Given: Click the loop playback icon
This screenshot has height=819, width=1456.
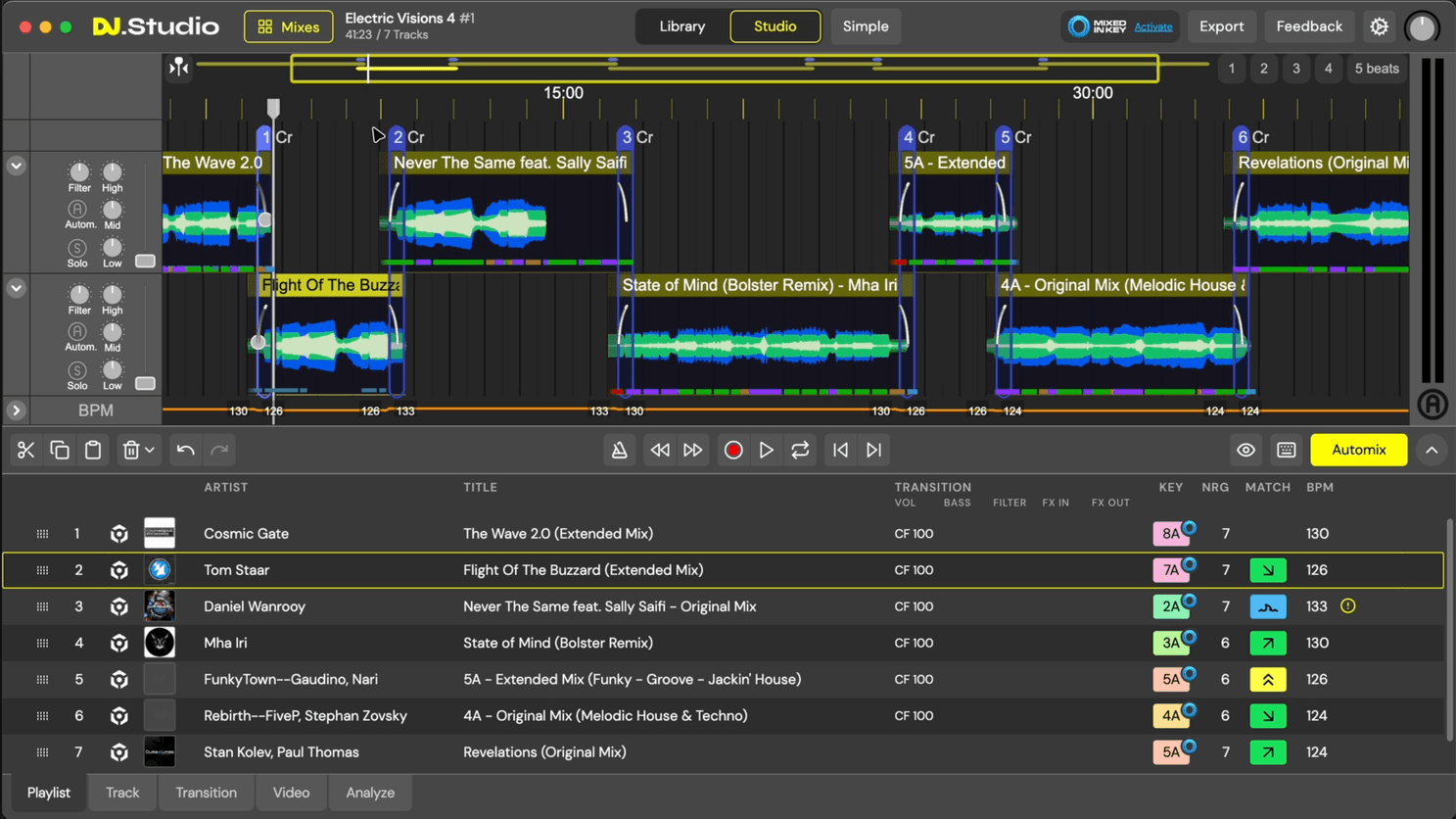Looking at the screenshot, I should point(800,450).
